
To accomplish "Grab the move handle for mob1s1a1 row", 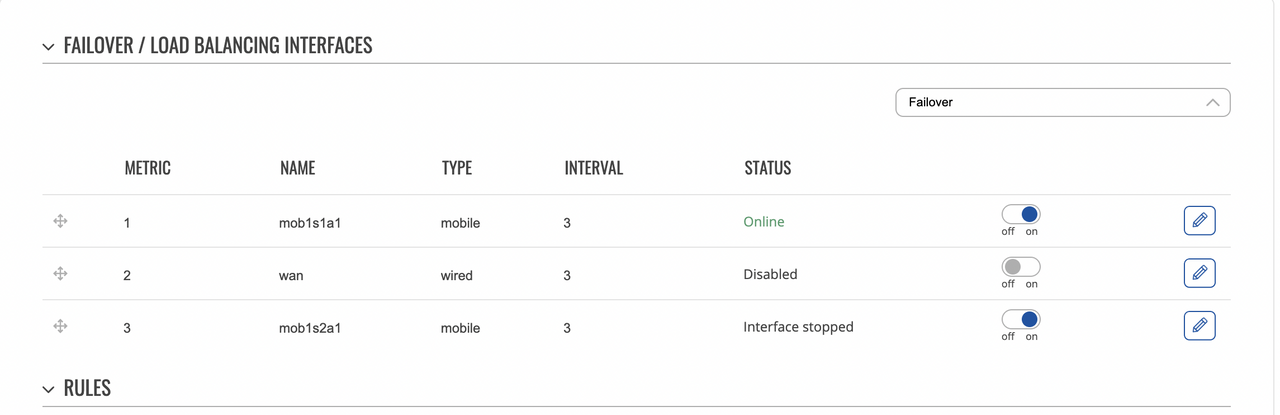I will (60, 221).
